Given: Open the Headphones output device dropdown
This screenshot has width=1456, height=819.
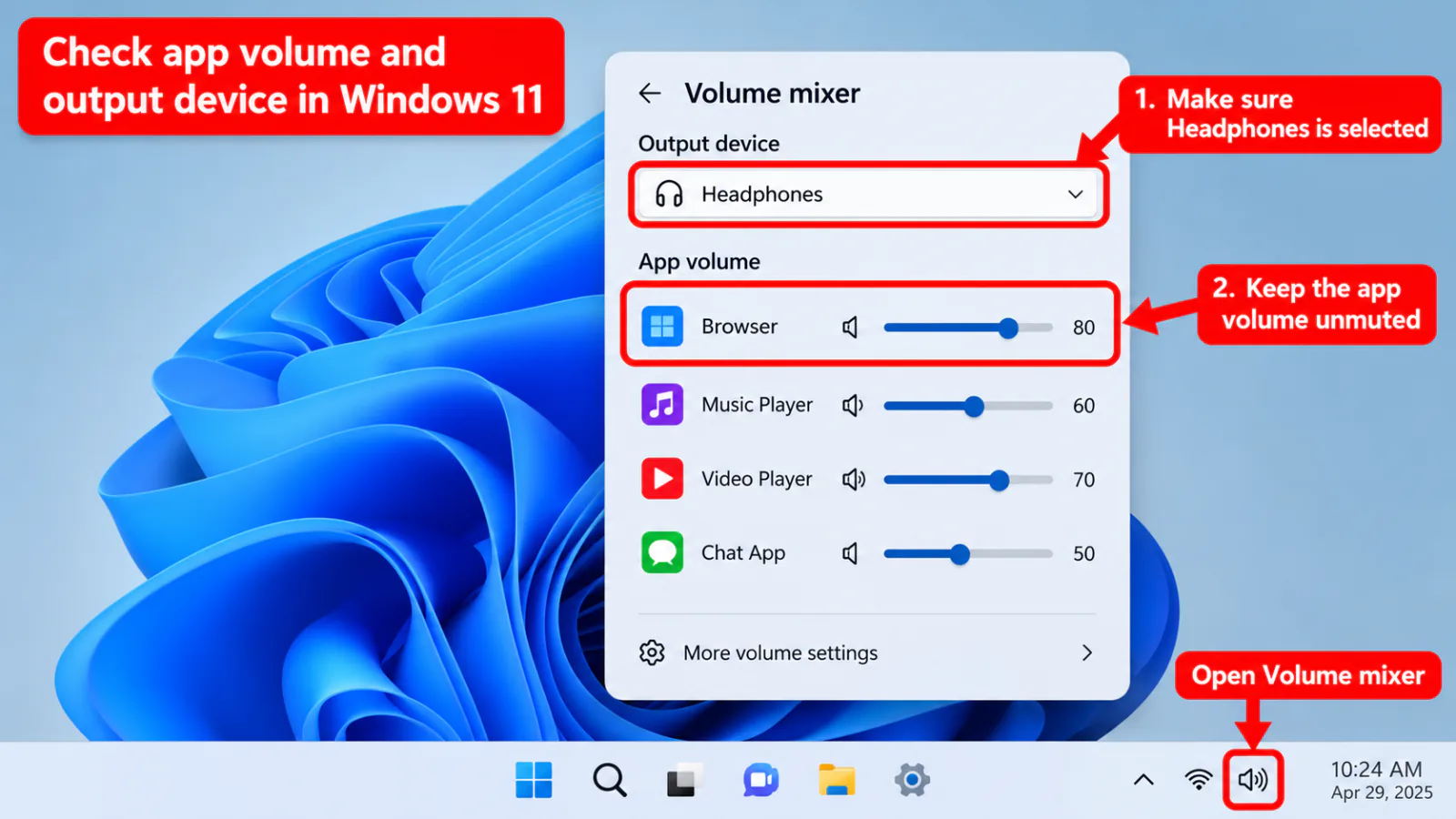Looking at the screenshot, I should click(869, 194).
